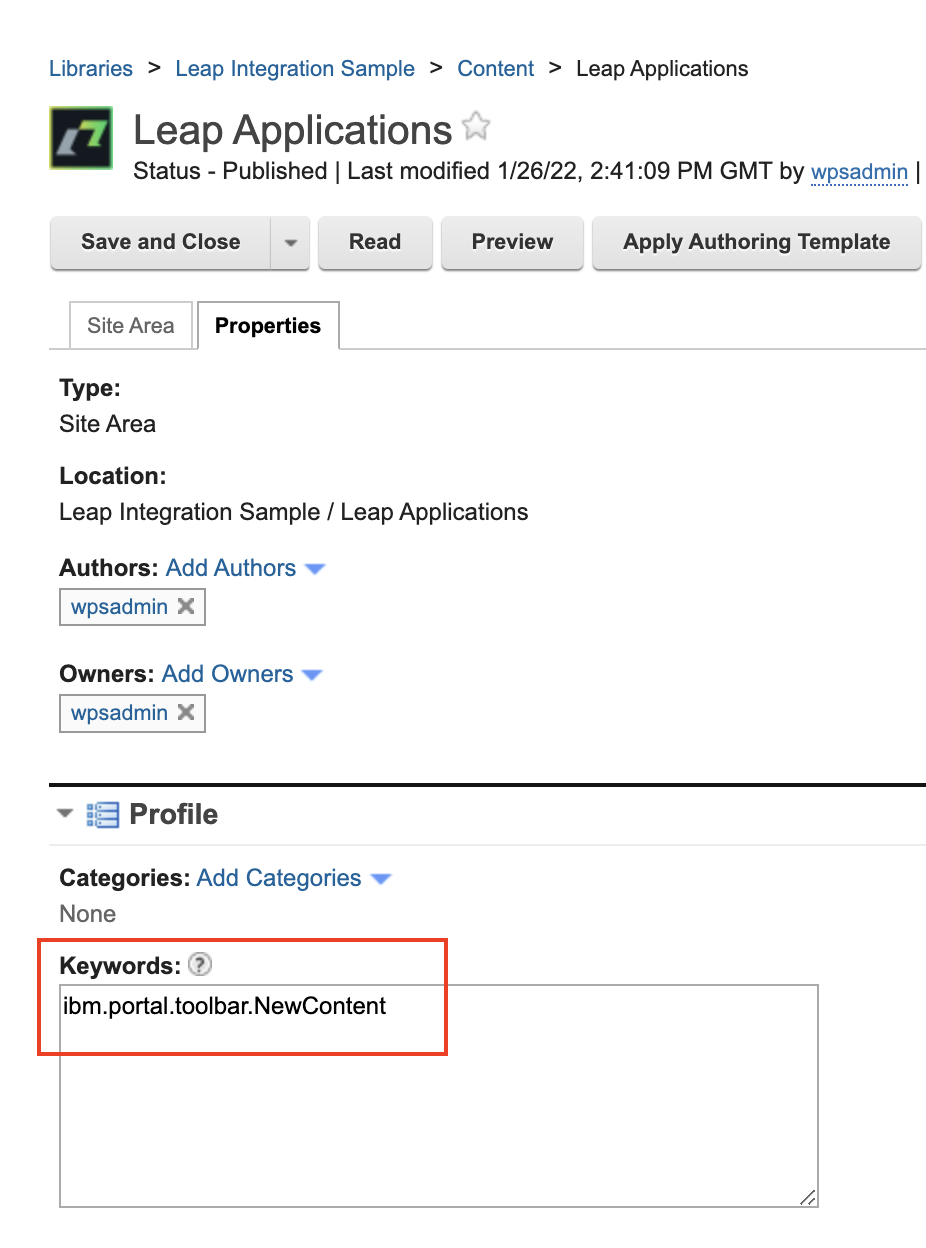Collapse the Profile section
This screenshot has width=926, height=1248.
coord(64,814)
